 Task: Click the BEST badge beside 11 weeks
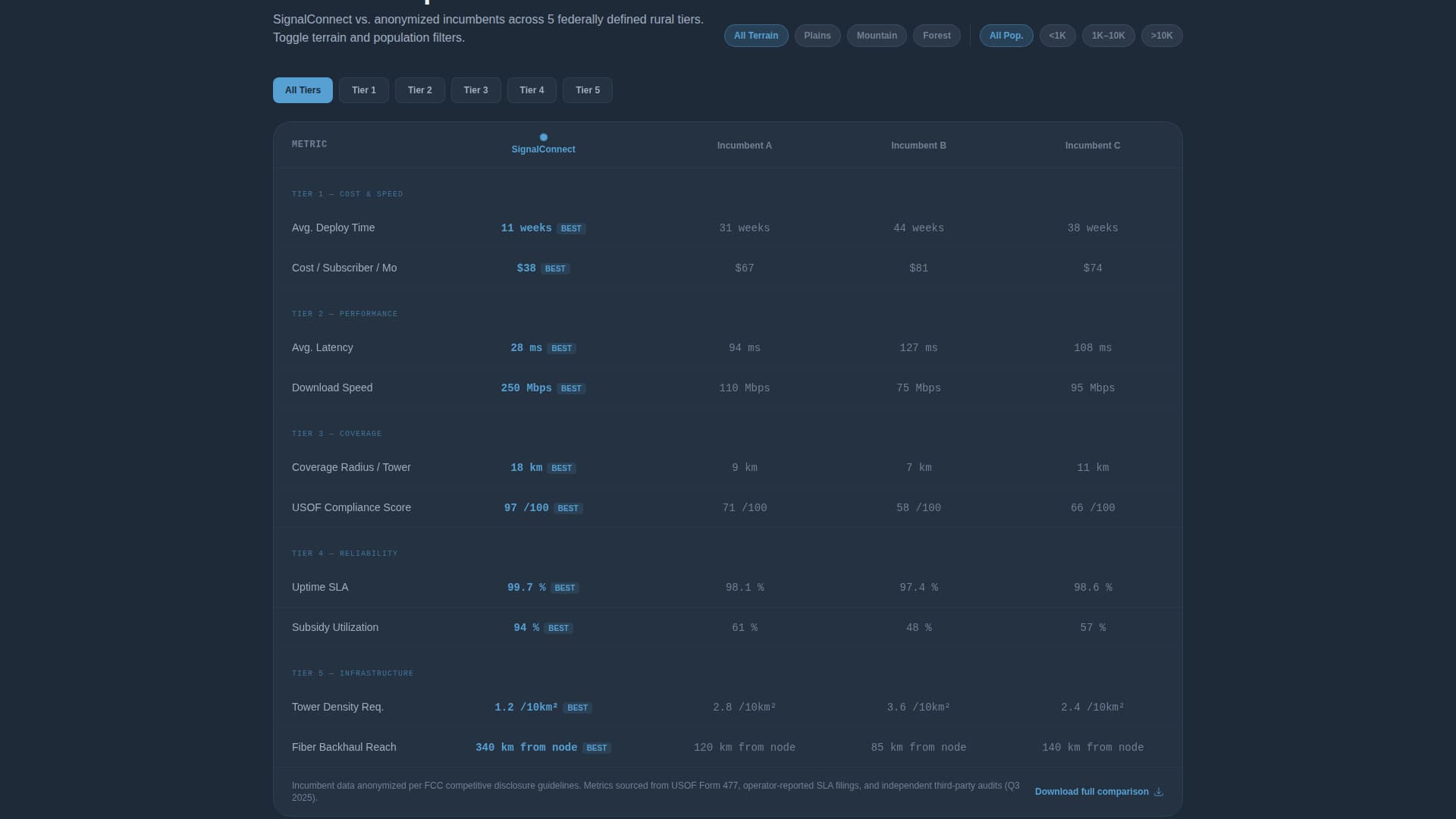pos(571,228)
